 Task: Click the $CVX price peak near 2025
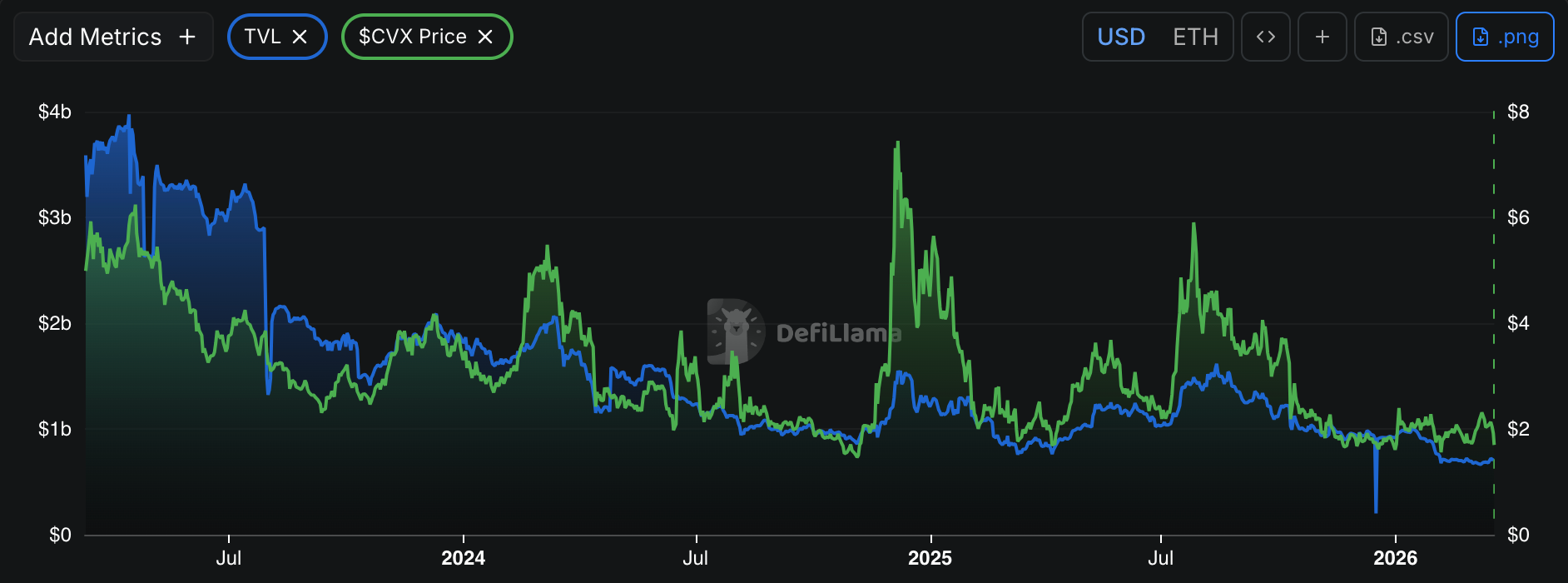point(897,144)
